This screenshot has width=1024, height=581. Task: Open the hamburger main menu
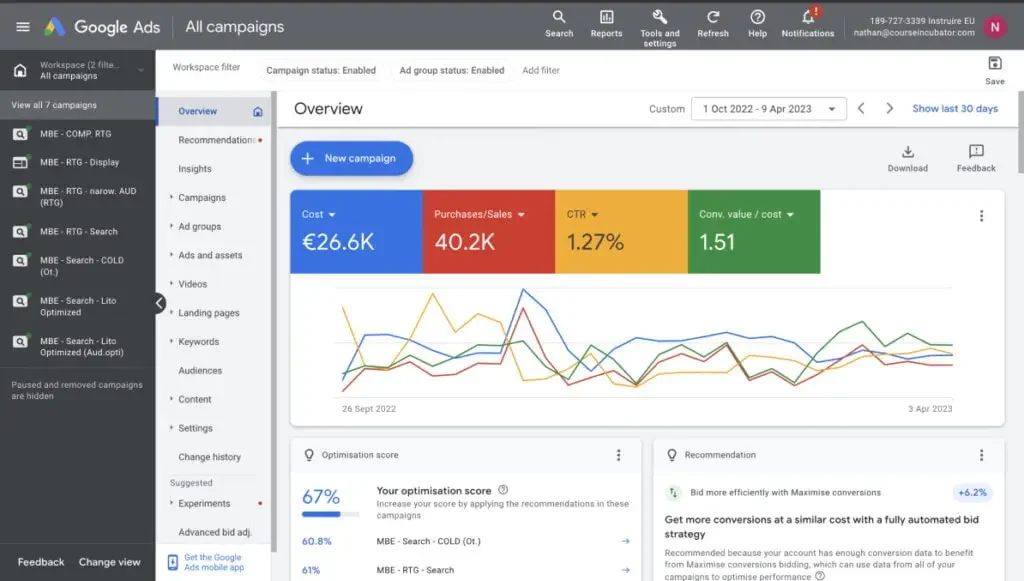coord(23,27)
